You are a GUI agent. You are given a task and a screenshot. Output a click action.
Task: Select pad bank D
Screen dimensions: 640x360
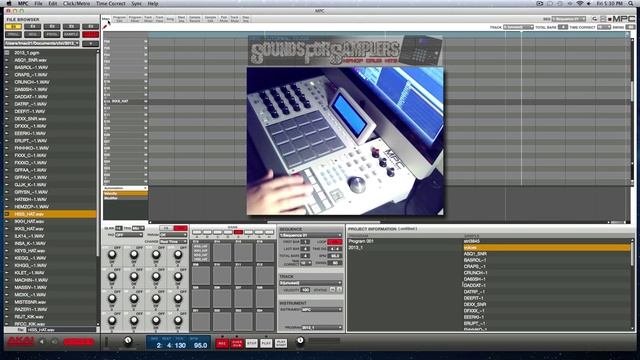228,232
